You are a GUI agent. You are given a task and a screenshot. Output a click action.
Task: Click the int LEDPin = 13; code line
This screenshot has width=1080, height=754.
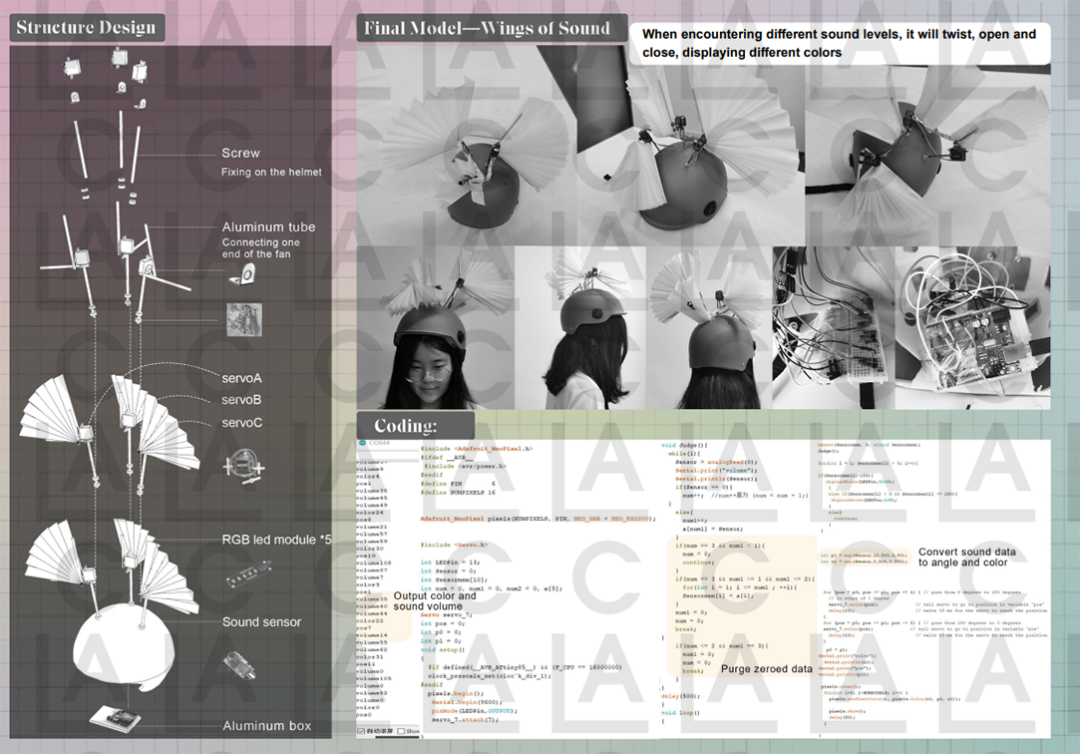448,563
